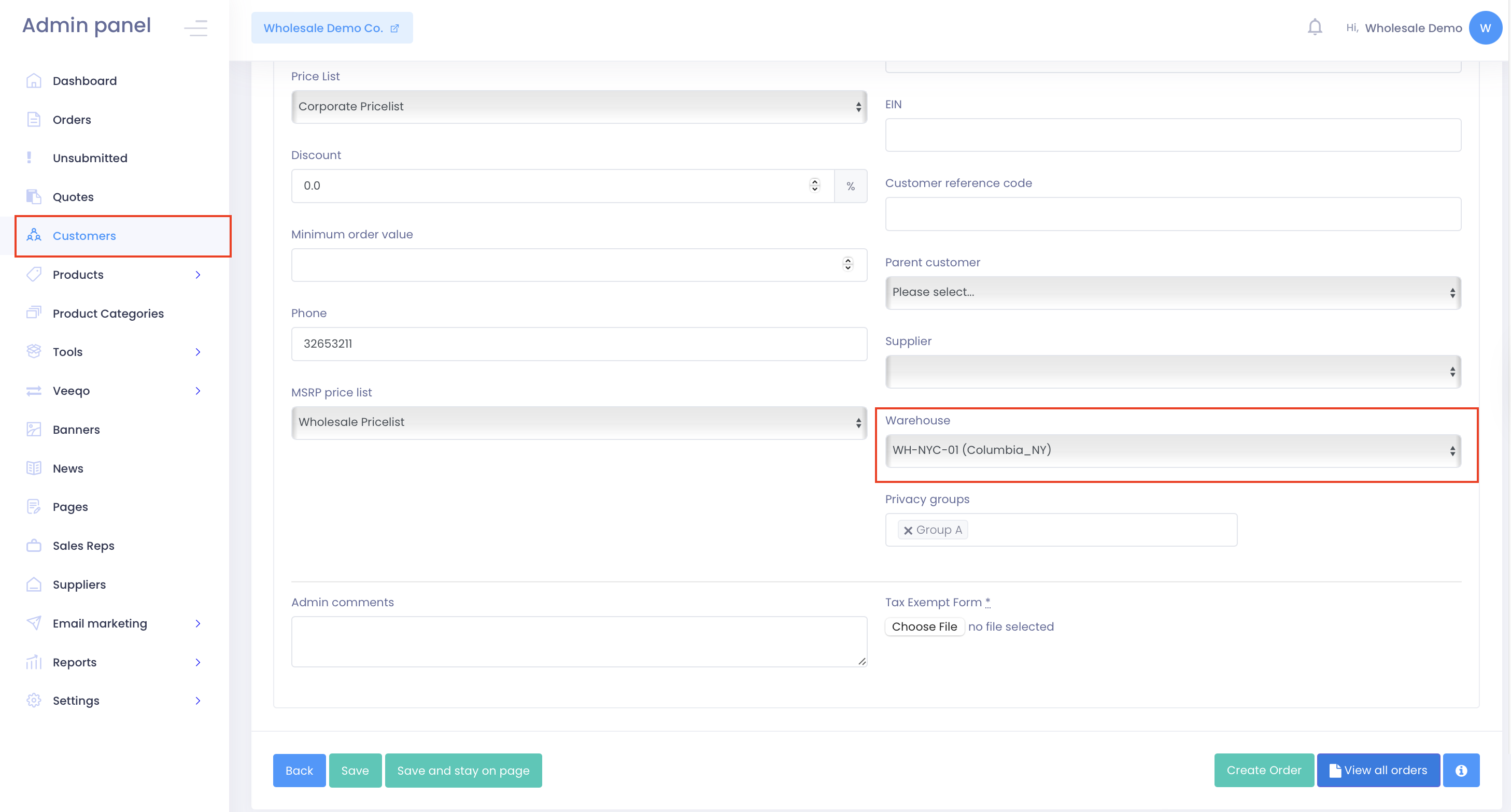The image size is (1511, 812).
Task: Click the Choose File button for Tax Exempt Form
Action: coord(924,626)
